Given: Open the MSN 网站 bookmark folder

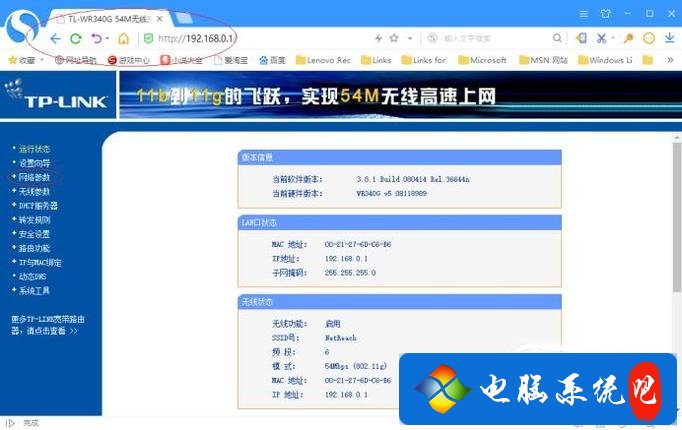Looking at the screenshot, I should coord(544,60).
